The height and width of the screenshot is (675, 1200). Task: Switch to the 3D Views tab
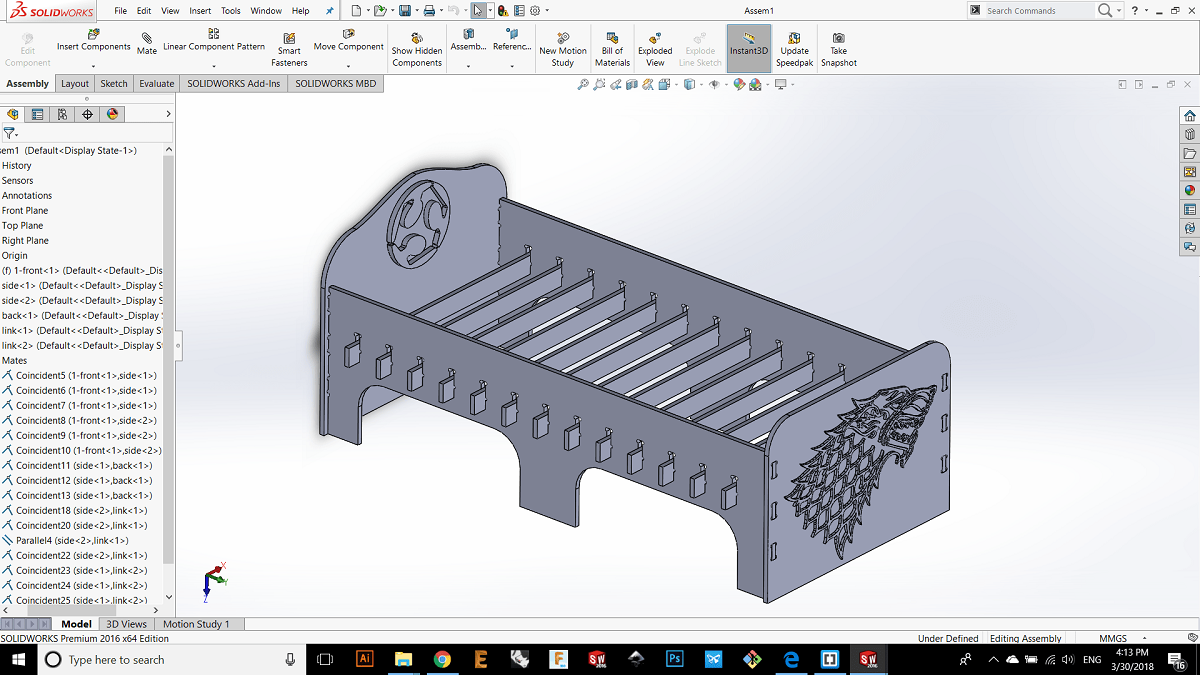click(x=127, y=624)
